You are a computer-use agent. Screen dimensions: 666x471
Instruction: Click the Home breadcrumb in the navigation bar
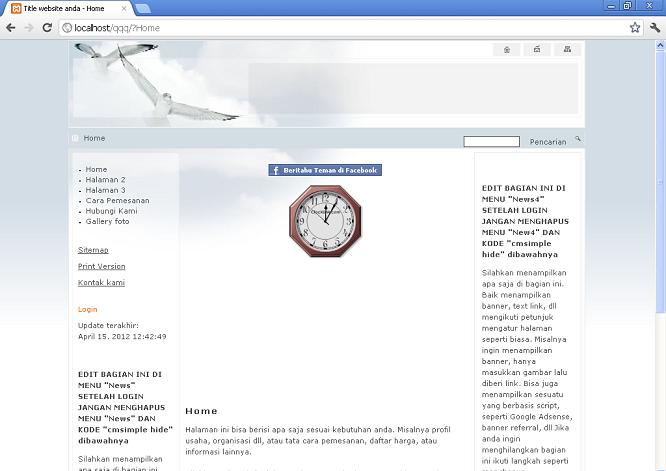coord(94,138)
